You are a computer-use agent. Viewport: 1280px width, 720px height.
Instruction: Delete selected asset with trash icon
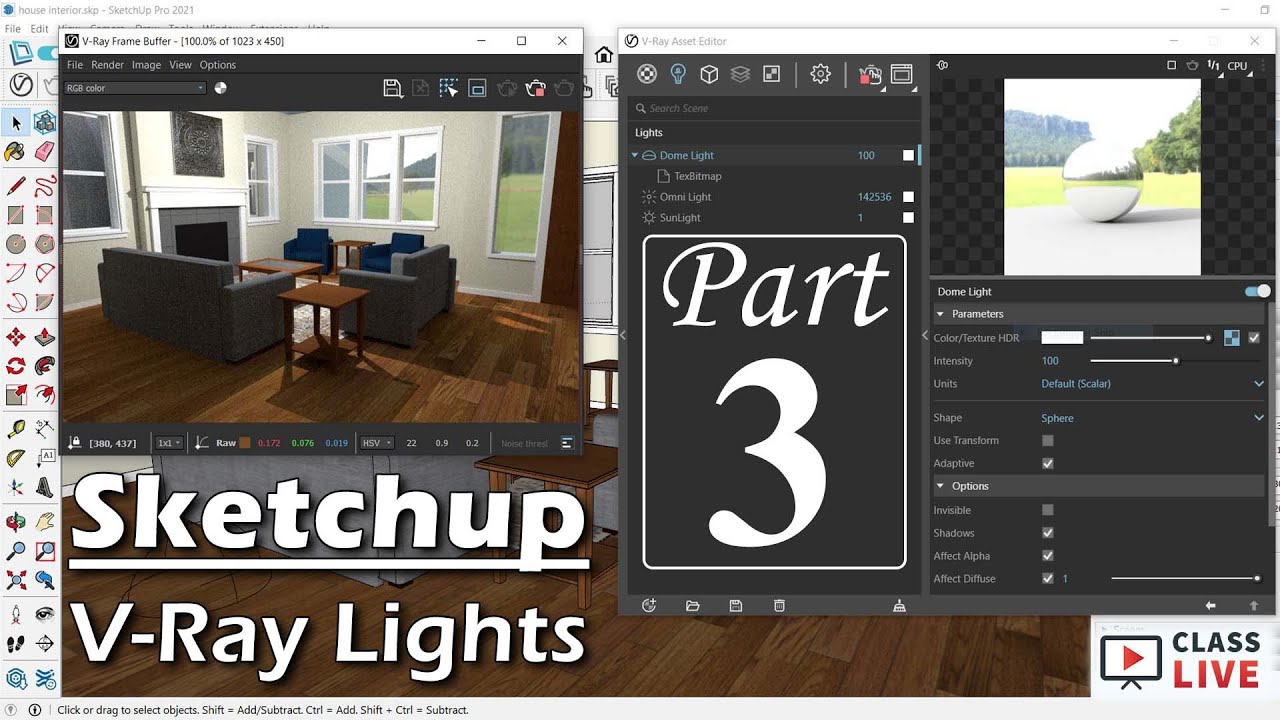click(779, 605)
